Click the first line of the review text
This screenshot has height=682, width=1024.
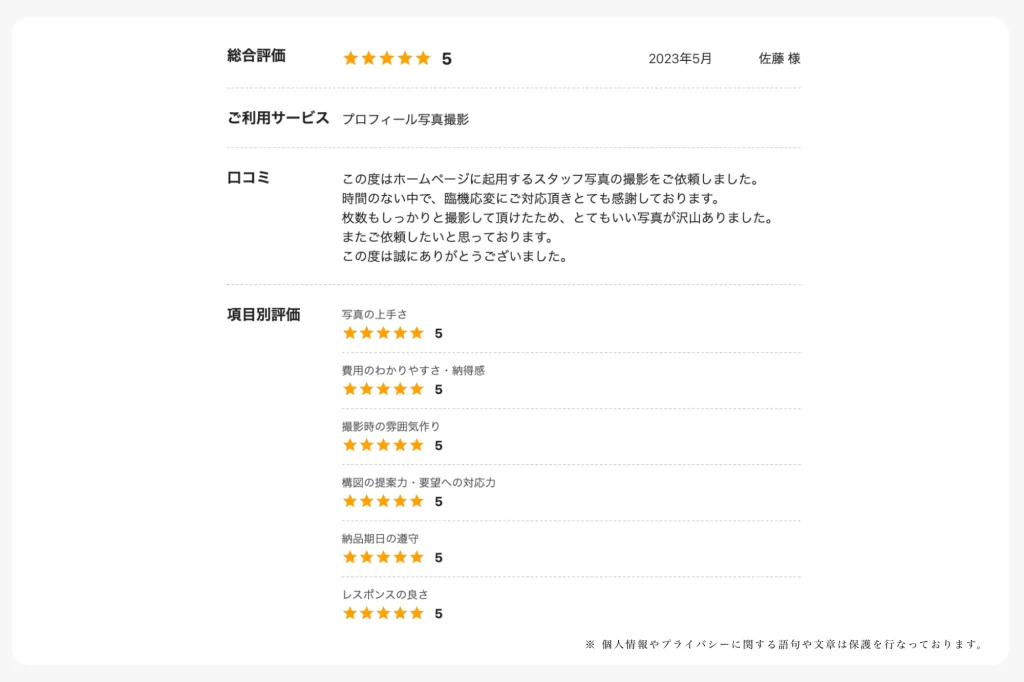(x=550, y=179)
